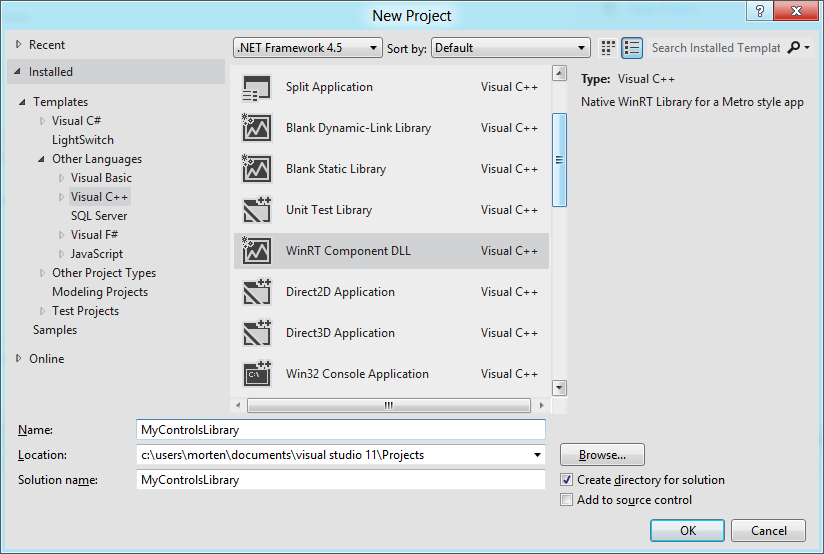
Task: Click the template list scroll down arrow
Action: click(560, 388)
